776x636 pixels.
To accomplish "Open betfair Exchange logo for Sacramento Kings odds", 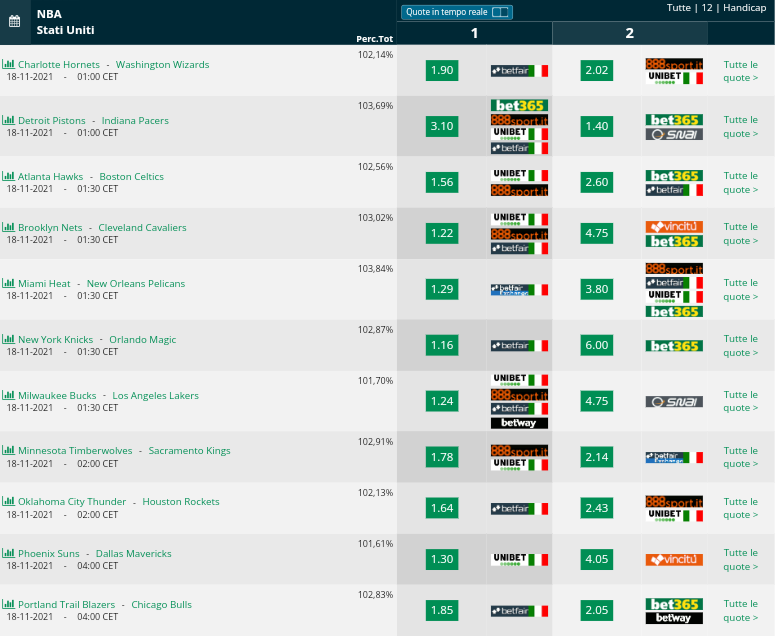I will coord(674,457).
